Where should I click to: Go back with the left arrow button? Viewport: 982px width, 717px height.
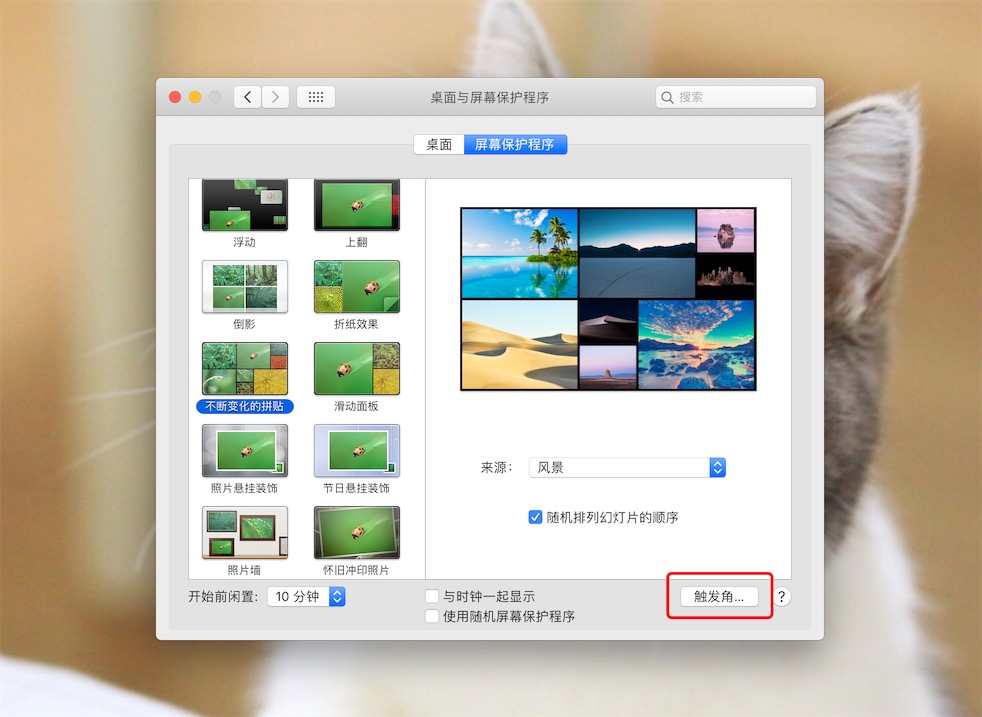click(247, 97)
